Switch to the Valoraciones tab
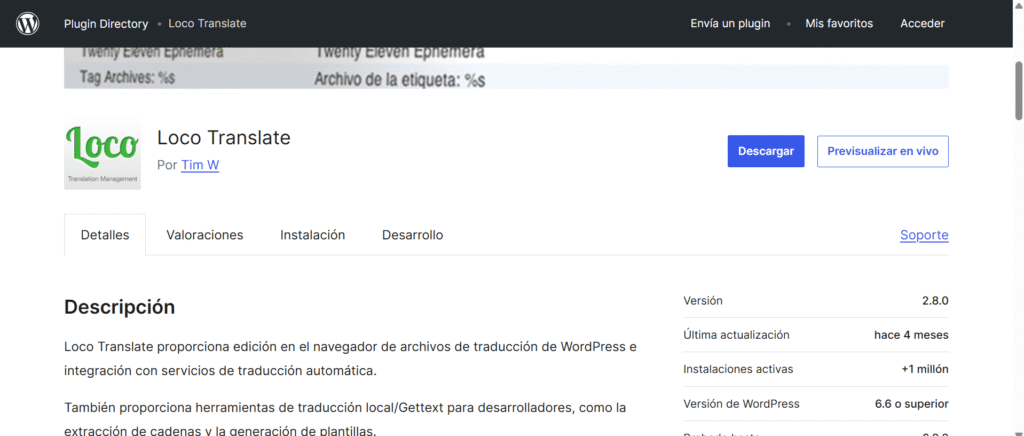Viewport: 1024px width, 436px height. [x=205, y=235]
